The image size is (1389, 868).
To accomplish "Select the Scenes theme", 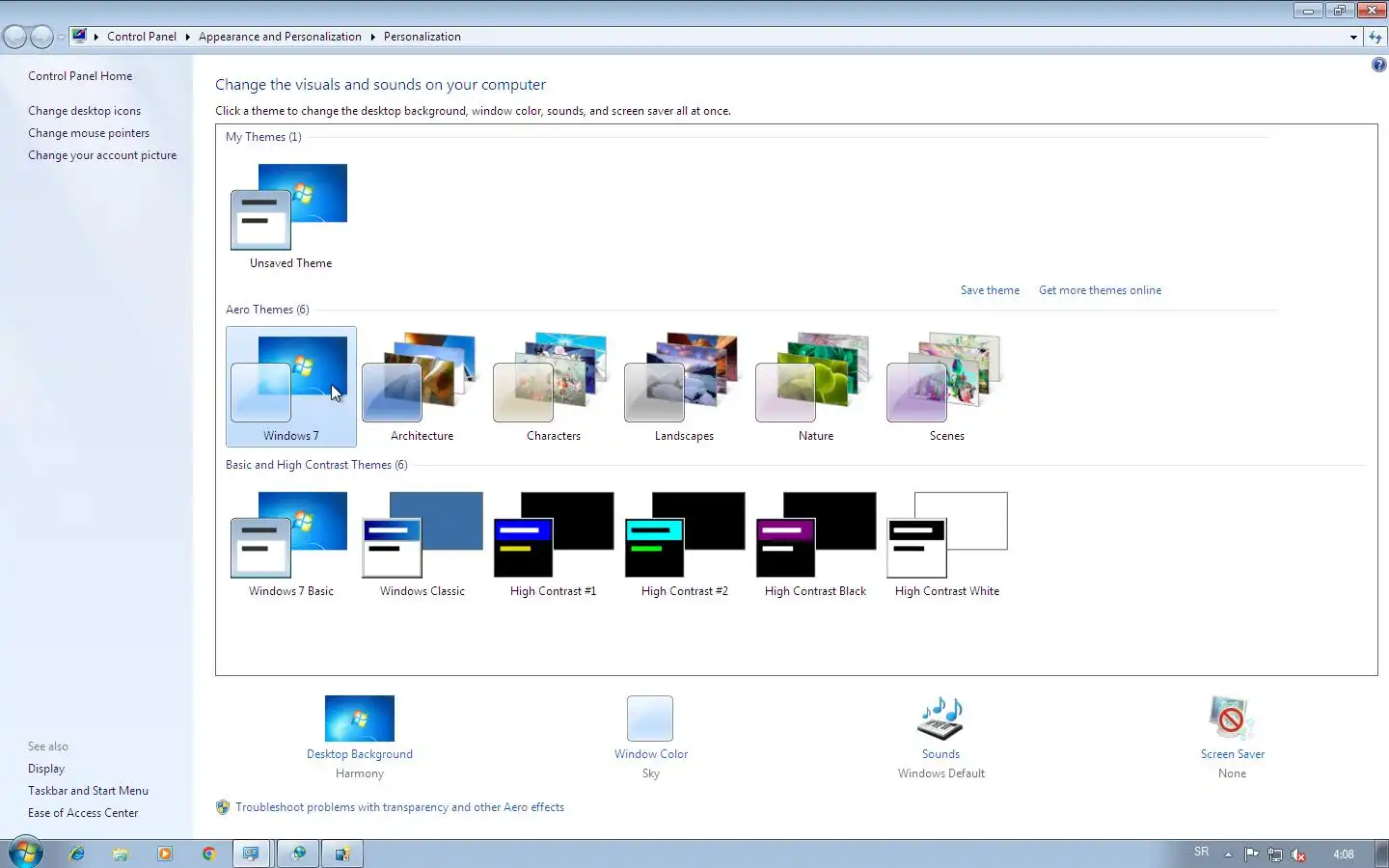I will 946,386.
